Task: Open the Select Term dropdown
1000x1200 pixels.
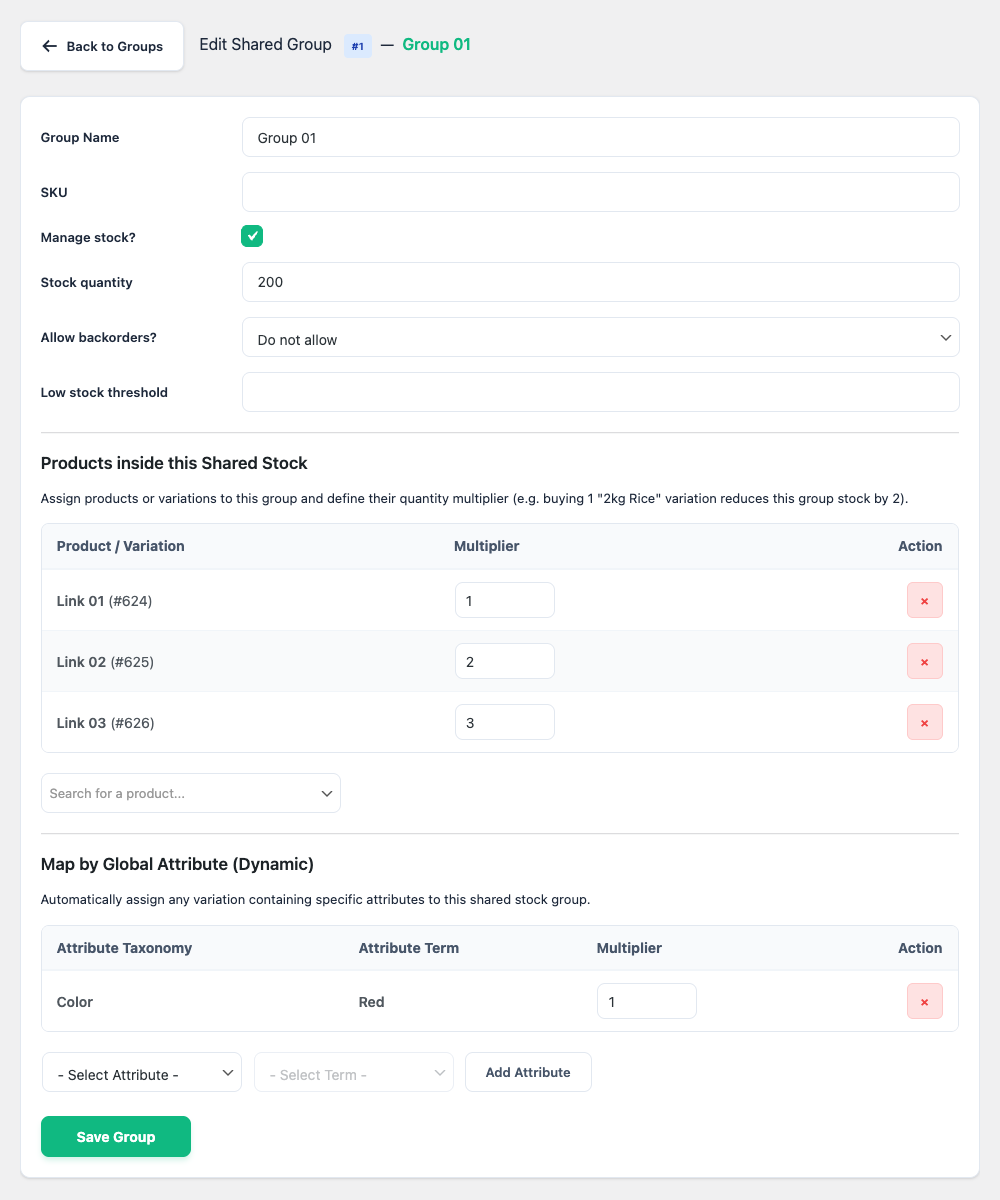Action: click(x=353, y=1073)
